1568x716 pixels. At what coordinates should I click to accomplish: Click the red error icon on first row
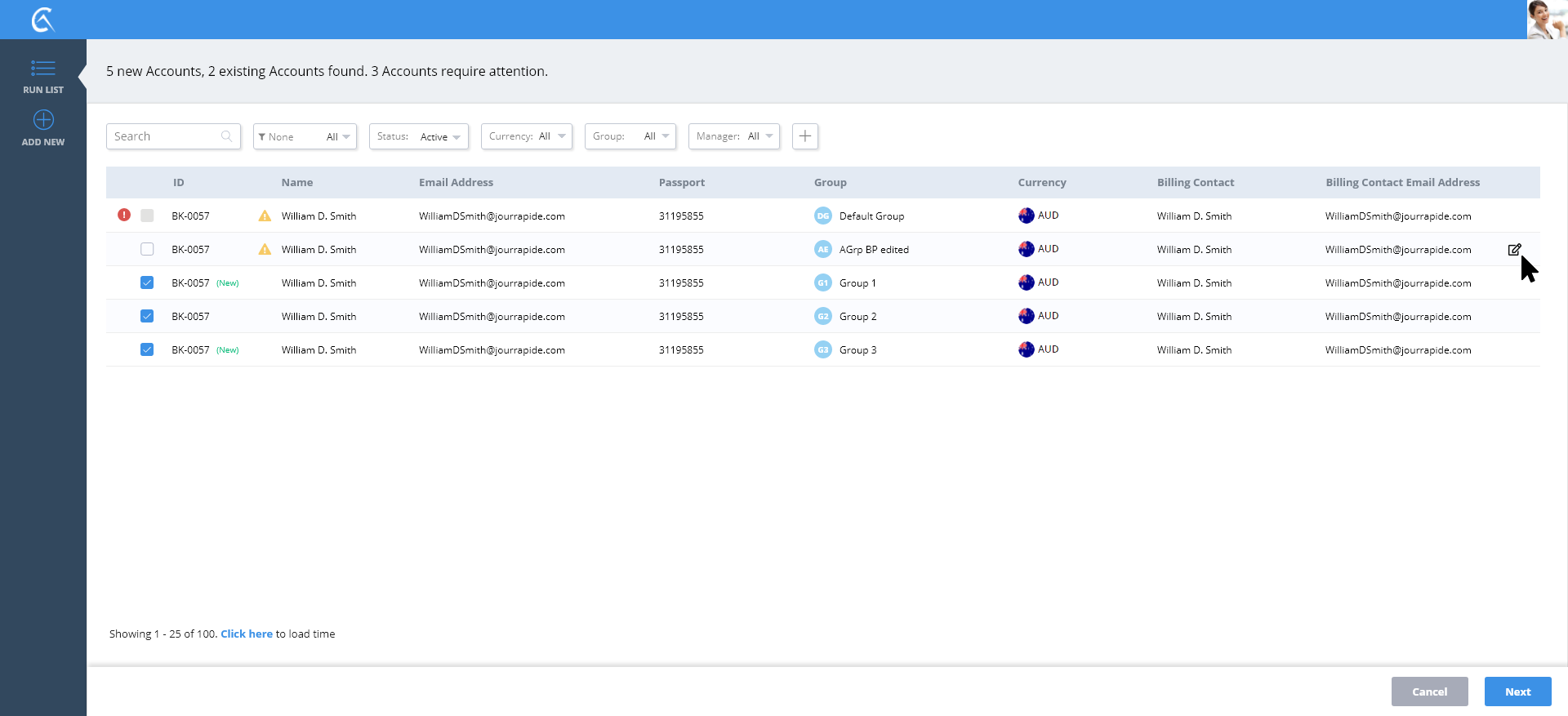click(124, 215)
